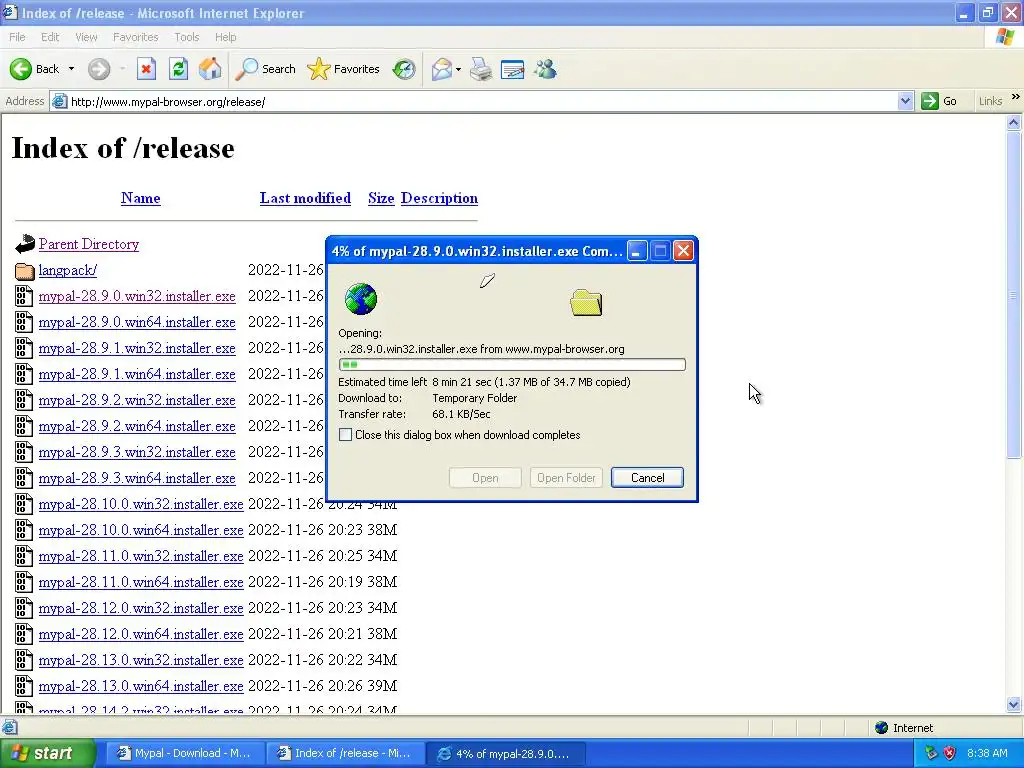Viewport: 1024px width, 768px height.
Task: Click Internet zone globe in status bar
Action: click(881, 728)
